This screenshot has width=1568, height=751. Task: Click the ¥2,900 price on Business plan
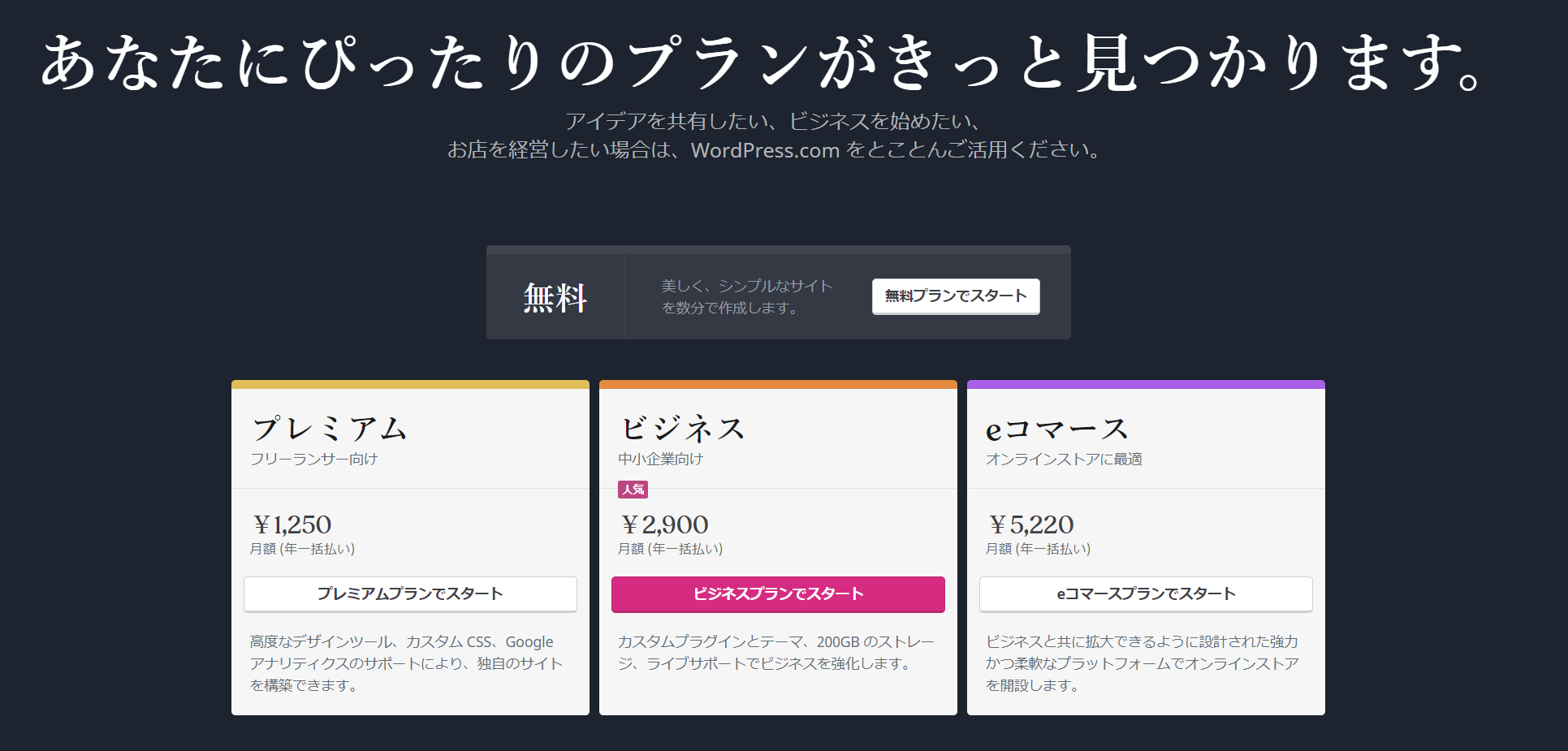(664, 524)
